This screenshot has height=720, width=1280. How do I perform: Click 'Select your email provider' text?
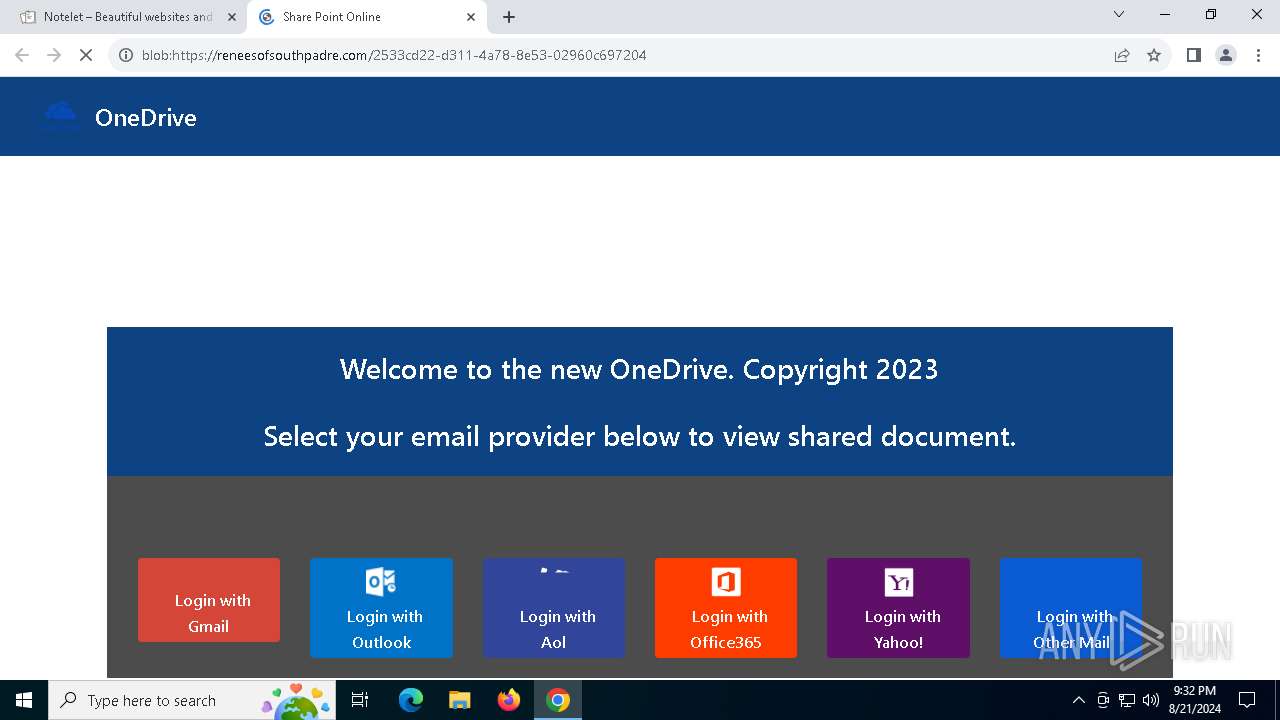pos(640,436)
